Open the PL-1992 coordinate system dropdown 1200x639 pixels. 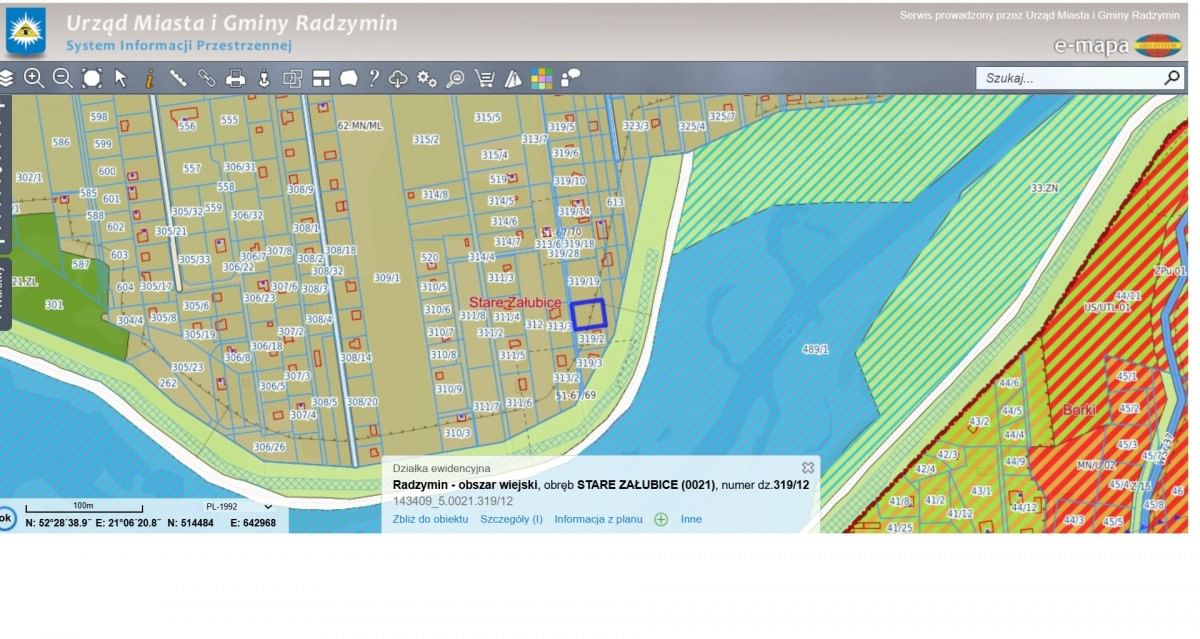[x=238, y=506]
